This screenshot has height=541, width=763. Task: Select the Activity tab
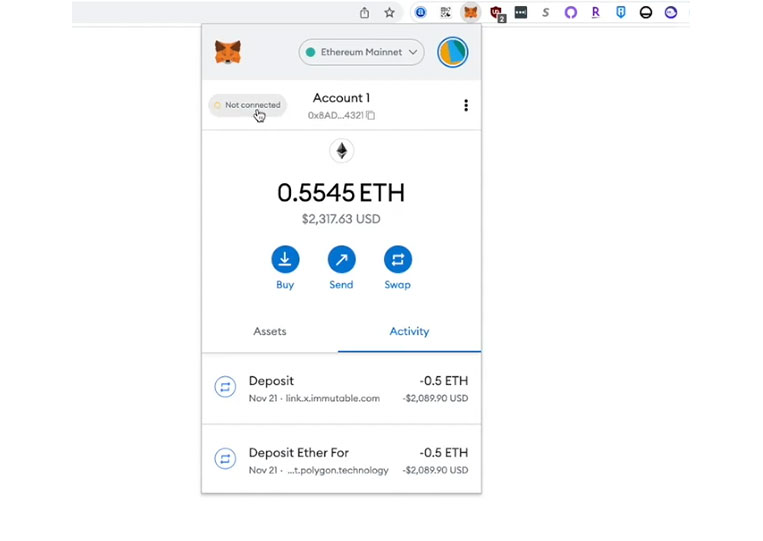click(x=409, y=331)
